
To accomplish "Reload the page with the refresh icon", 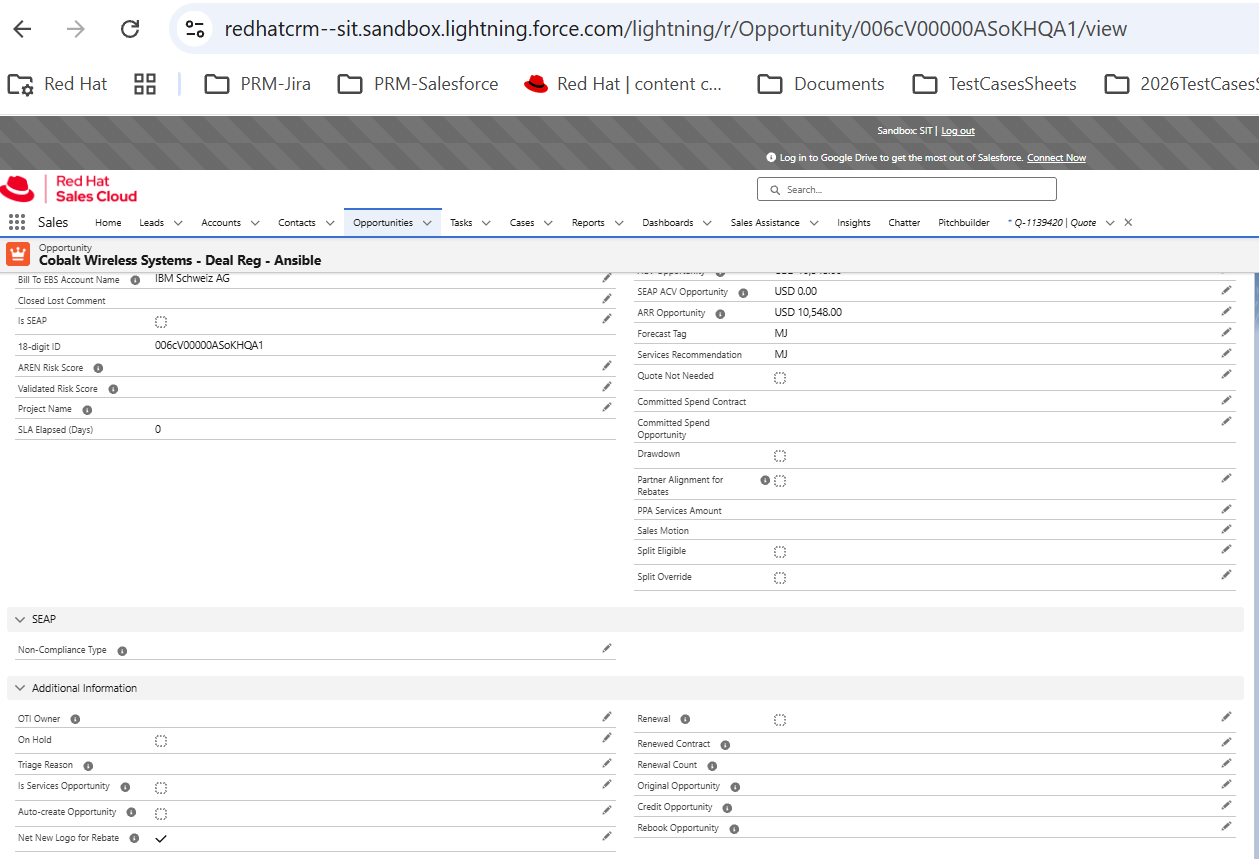I will tap(130, 29).
